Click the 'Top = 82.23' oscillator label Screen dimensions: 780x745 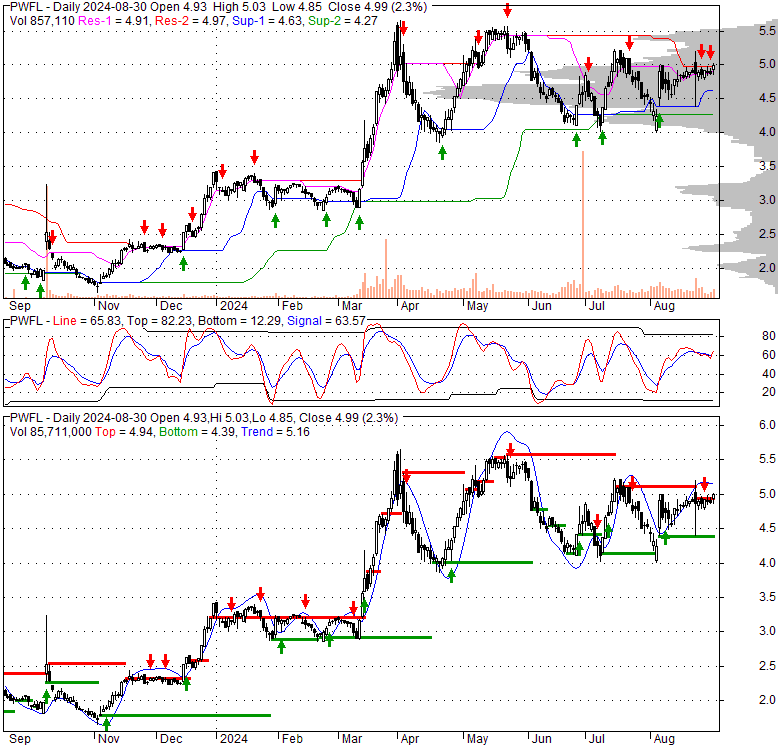coord(159,321)
